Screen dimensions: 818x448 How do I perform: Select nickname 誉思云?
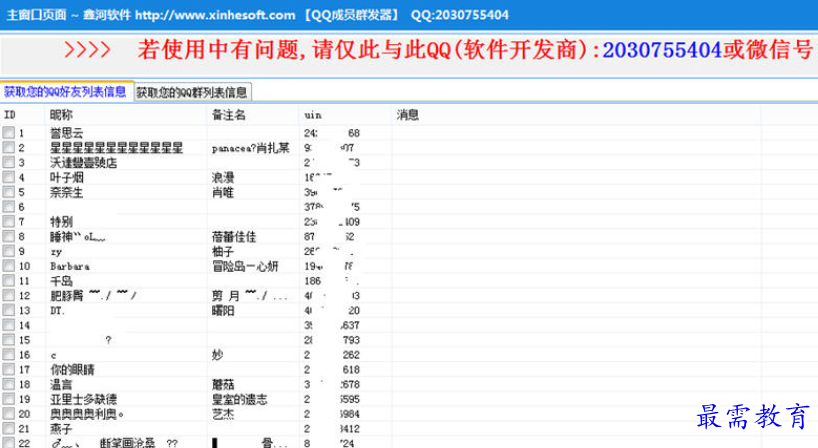point(66,133)
